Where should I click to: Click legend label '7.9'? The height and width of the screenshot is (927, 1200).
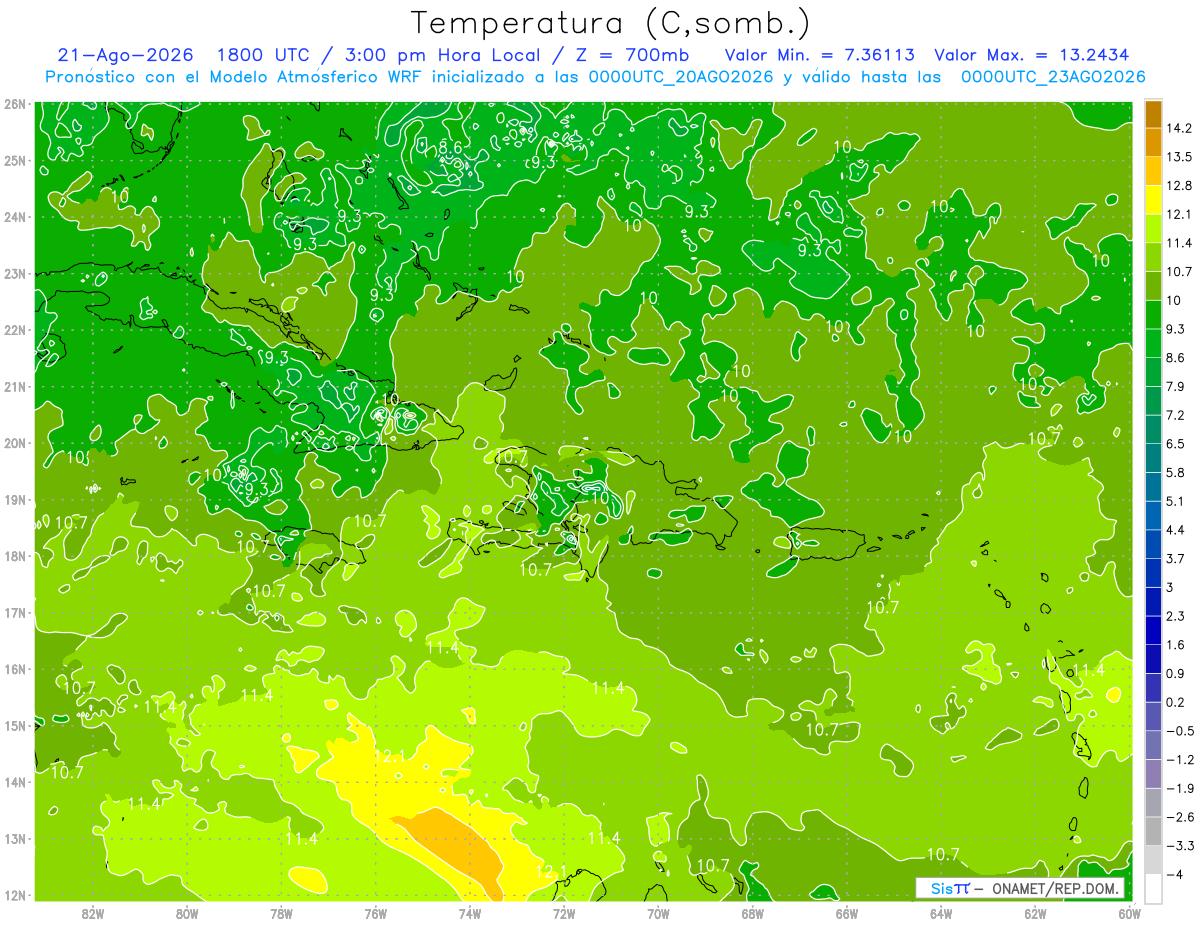[1175, 386]
